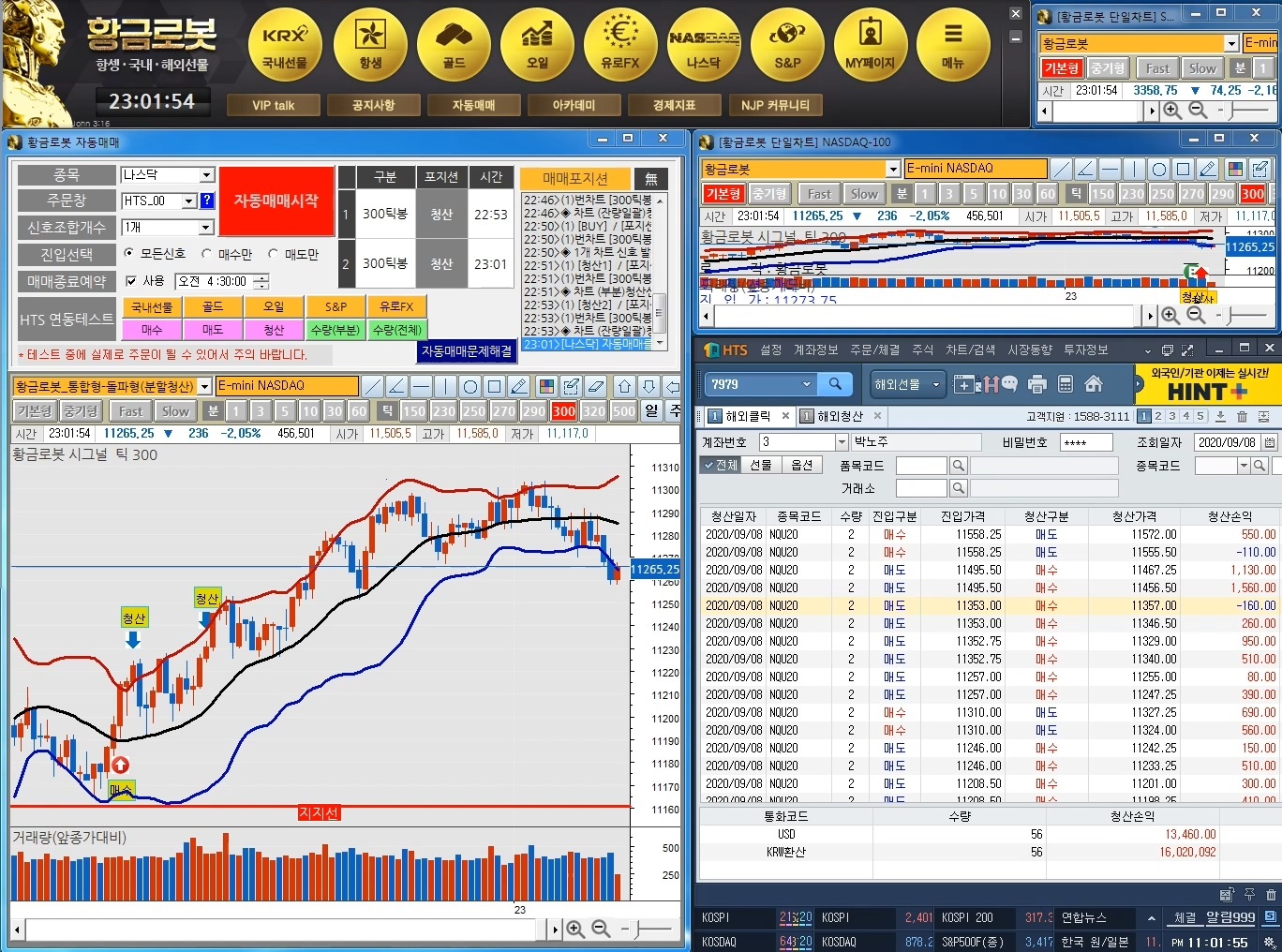Click blue help question mark beside HTS_00
Screen dimensions: 1282x952
point(207,201)
